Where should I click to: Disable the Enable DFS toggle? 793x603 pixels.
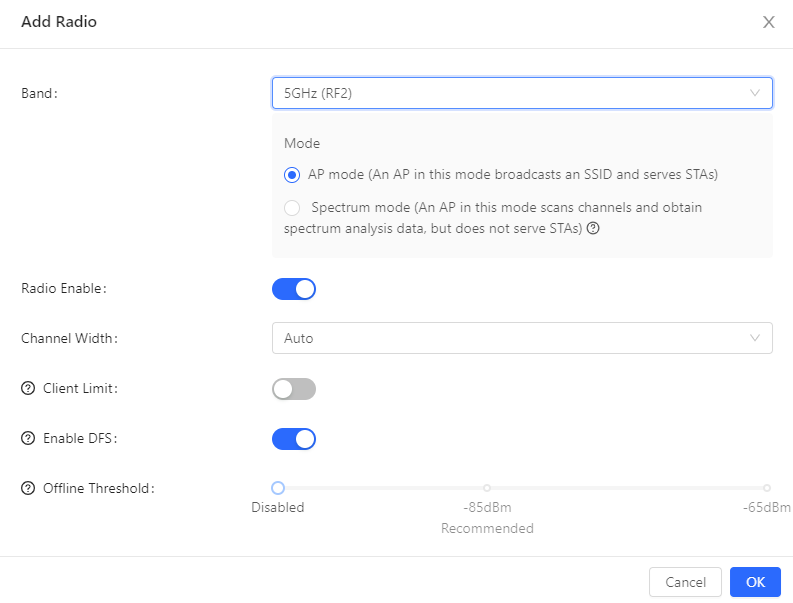pyautogui.click(x=294, y=439)
